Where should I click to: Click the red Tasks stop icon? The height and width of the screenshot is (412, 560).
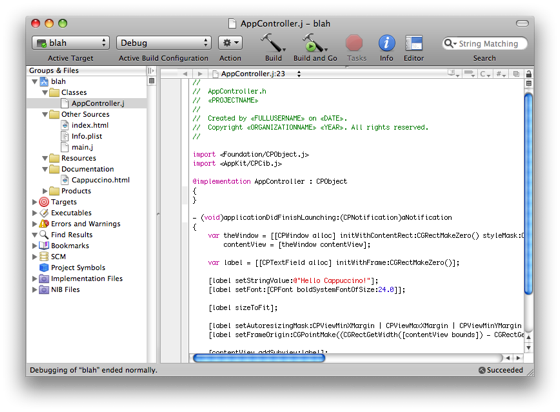(354, 43)
